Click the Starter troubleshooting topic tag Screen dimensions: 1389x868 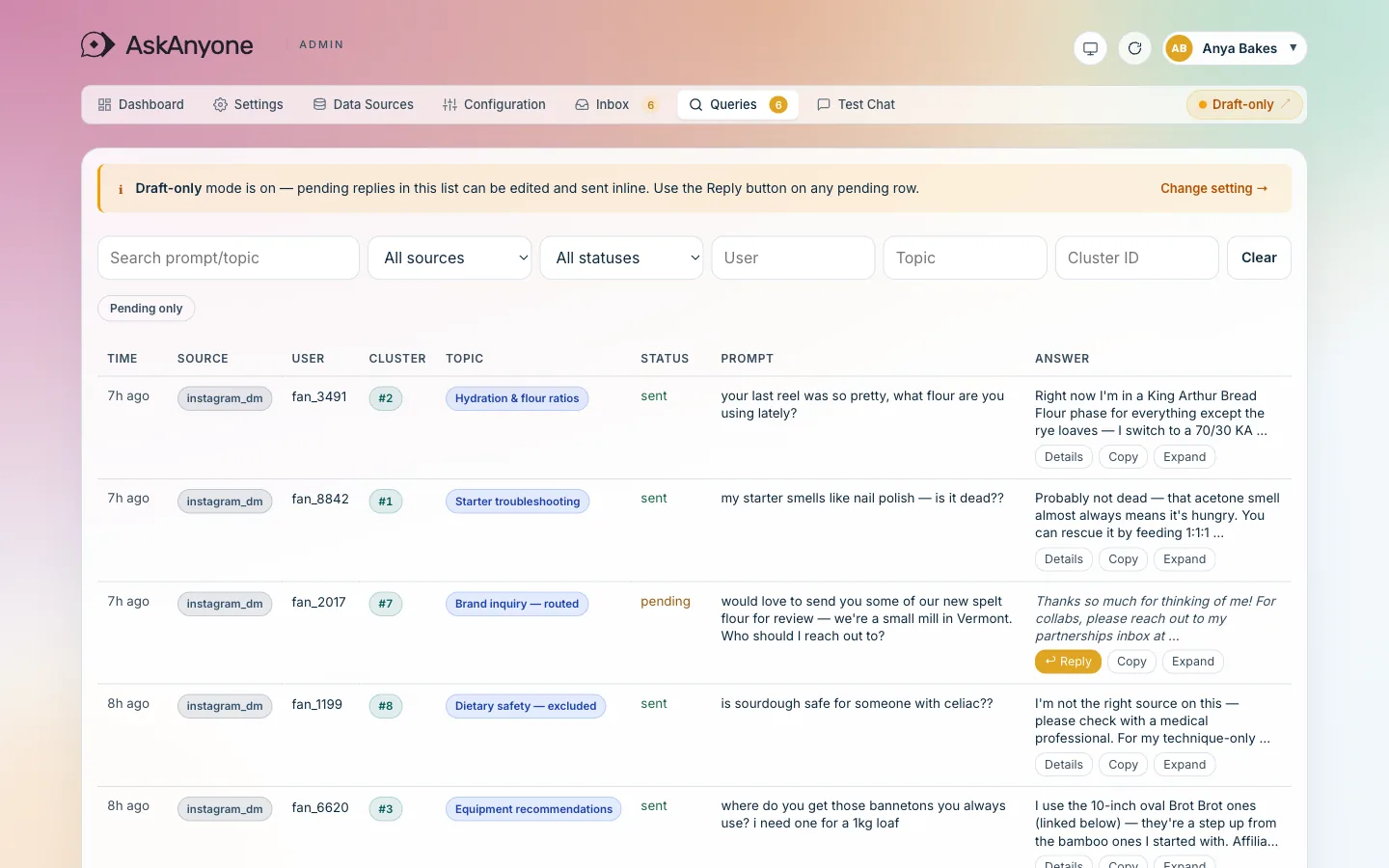point(518,502)
